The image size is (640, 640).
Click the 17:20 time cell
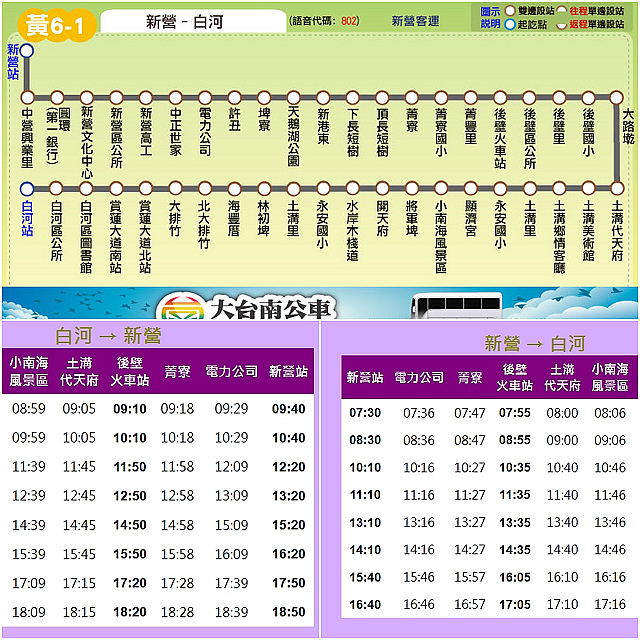pos(130,583)
